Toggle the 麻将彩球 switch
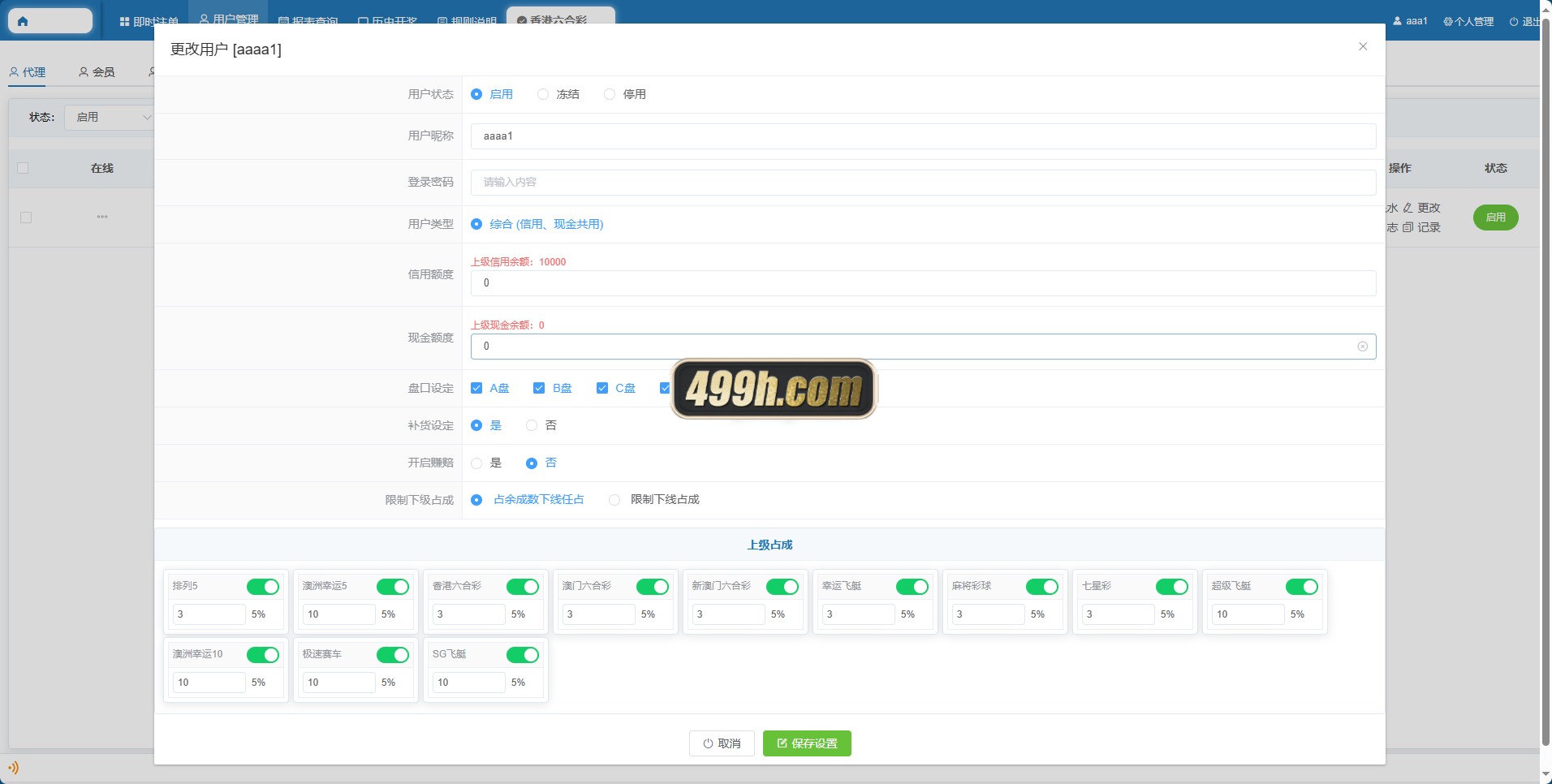Viewport: 1552px width, 784px height. click(x=1042, y=587)
